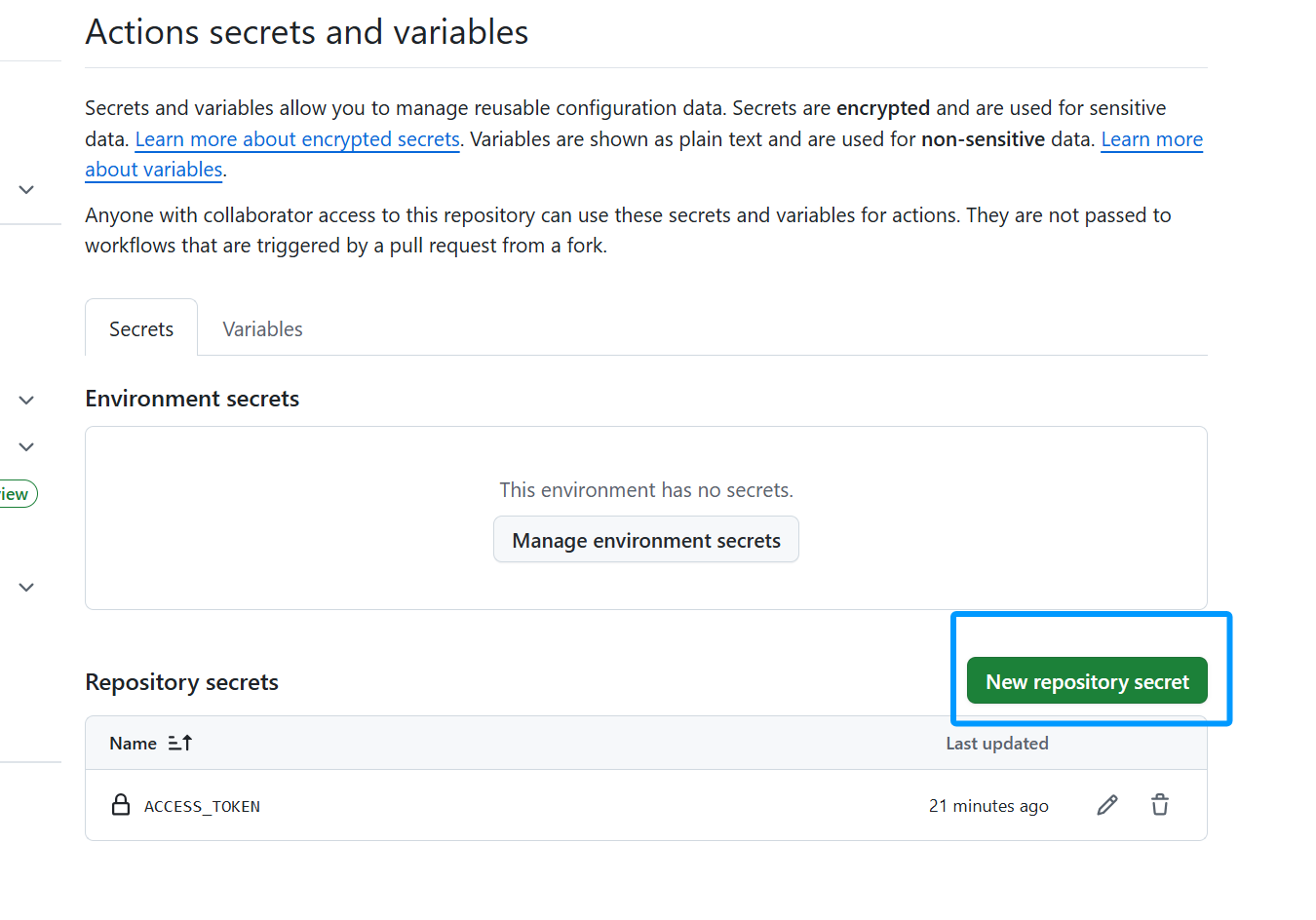Expand the sidebar chevron below the Preview badge

pos(26,587)
